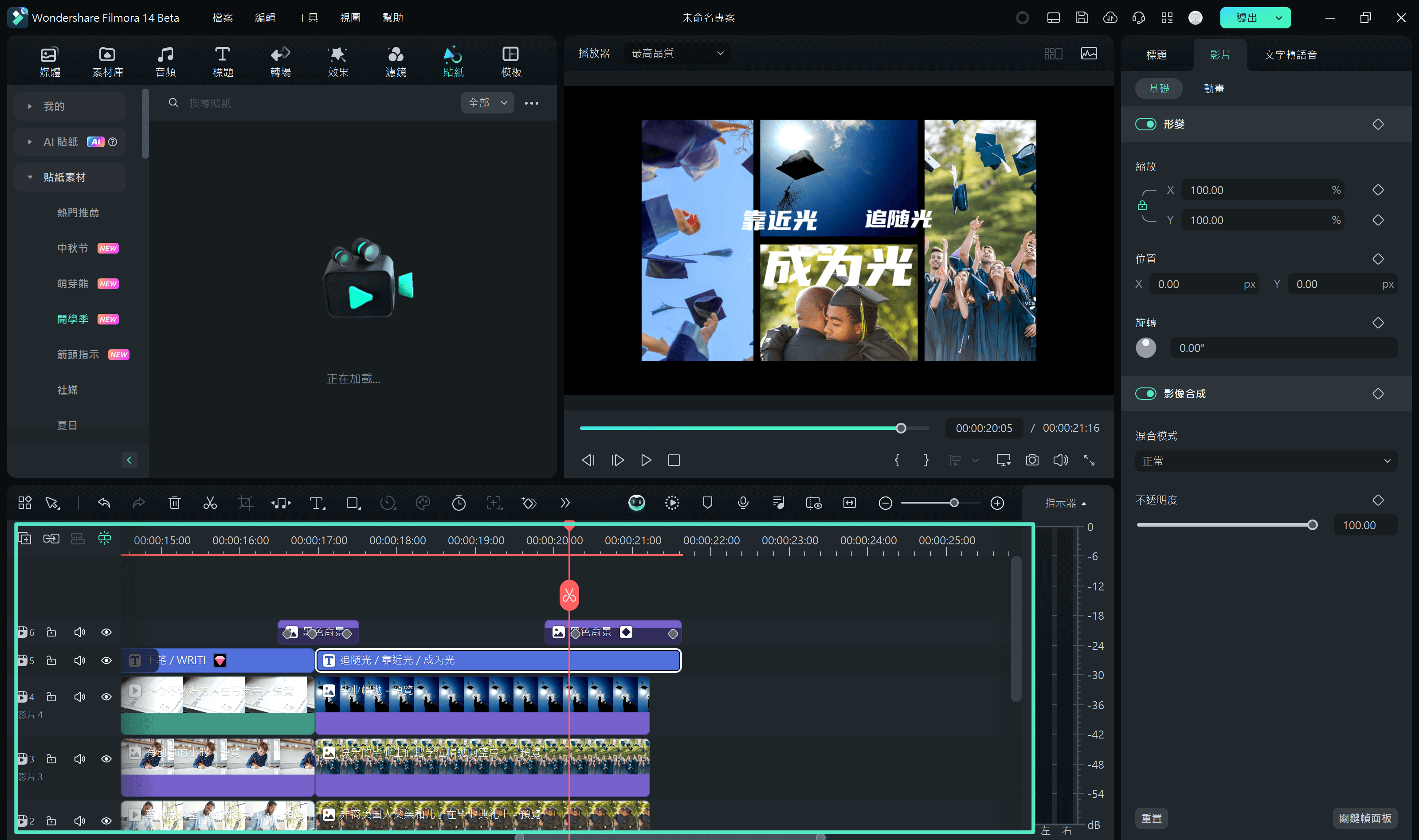Click the trash delete icon in timeline toolbar
Screen dimensions: 1419x840
click(x=174, y=503)
